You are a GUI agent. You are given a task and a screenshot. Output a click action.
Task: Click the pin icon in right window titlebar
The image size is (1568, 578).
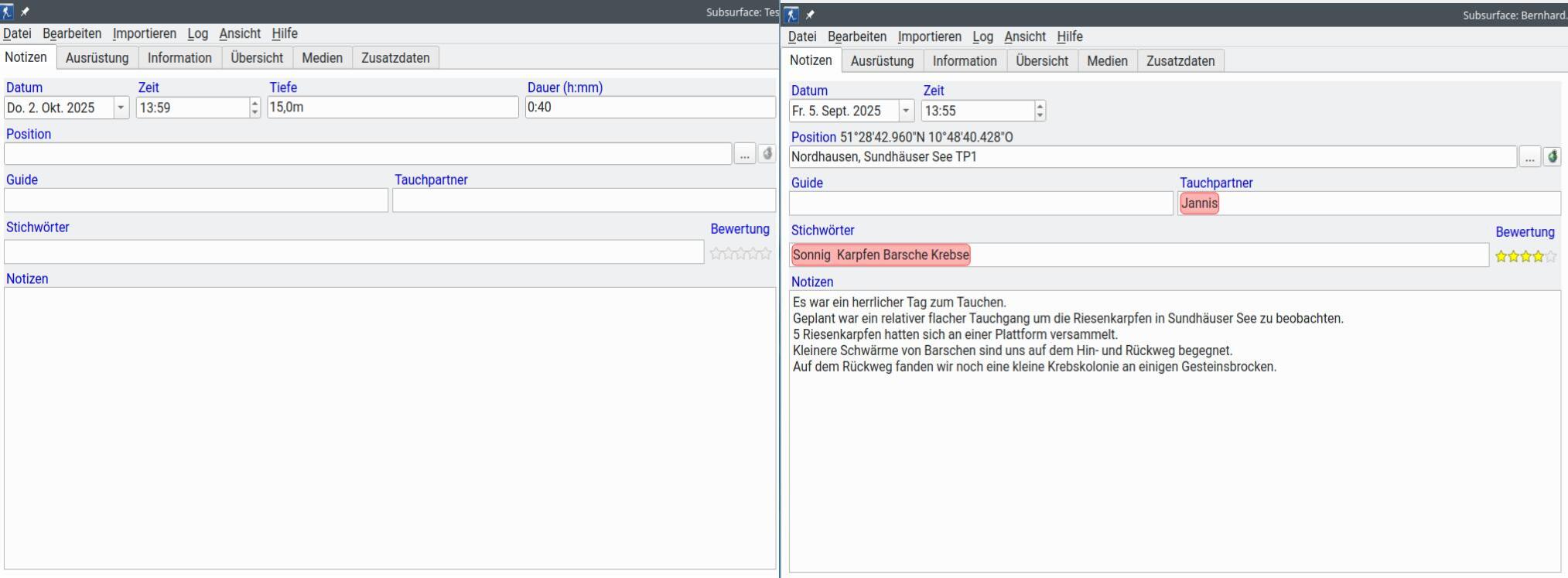point(810,15)
